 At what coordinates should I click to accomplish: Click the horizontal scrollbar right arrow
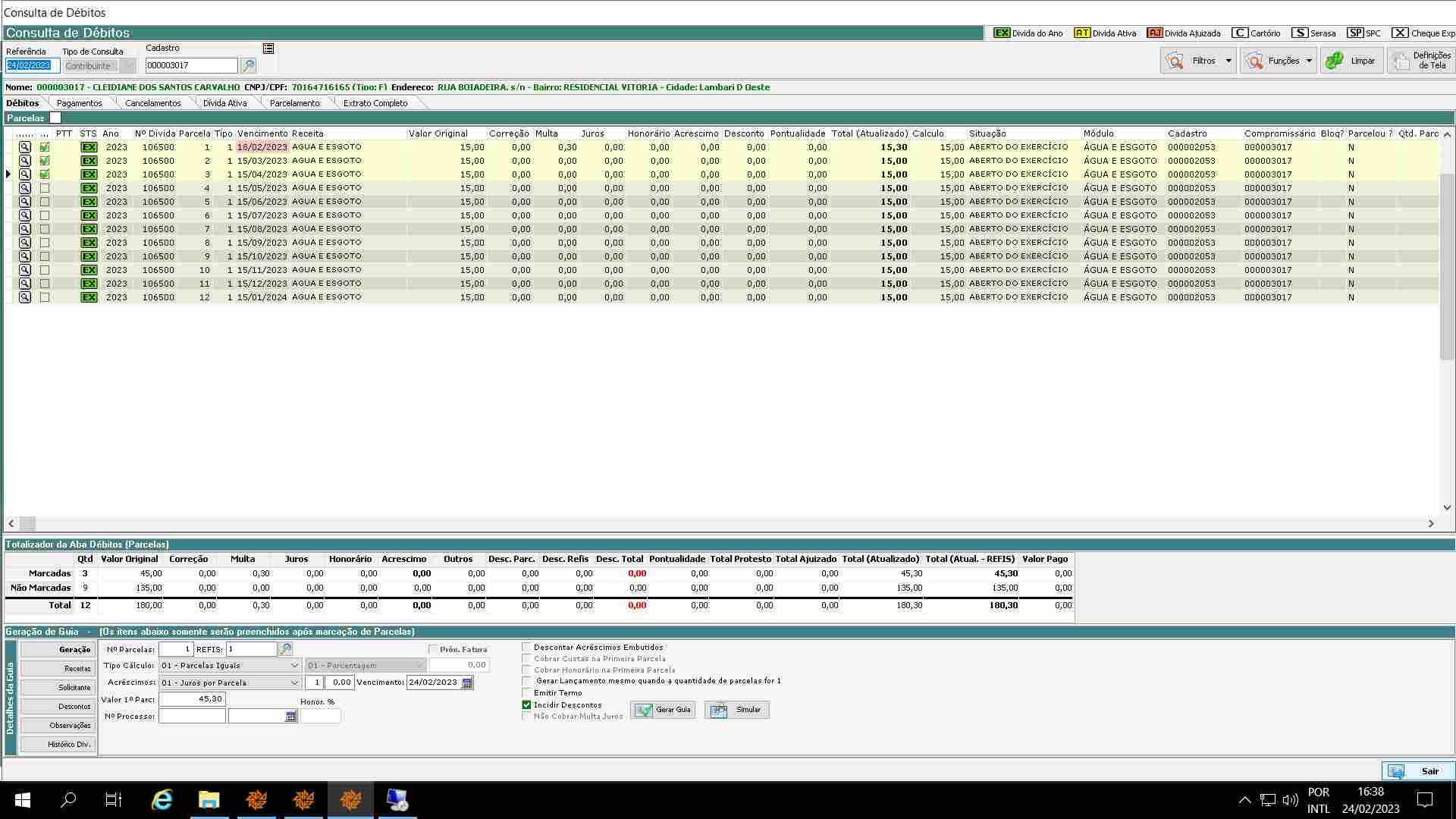point(1431,523)
